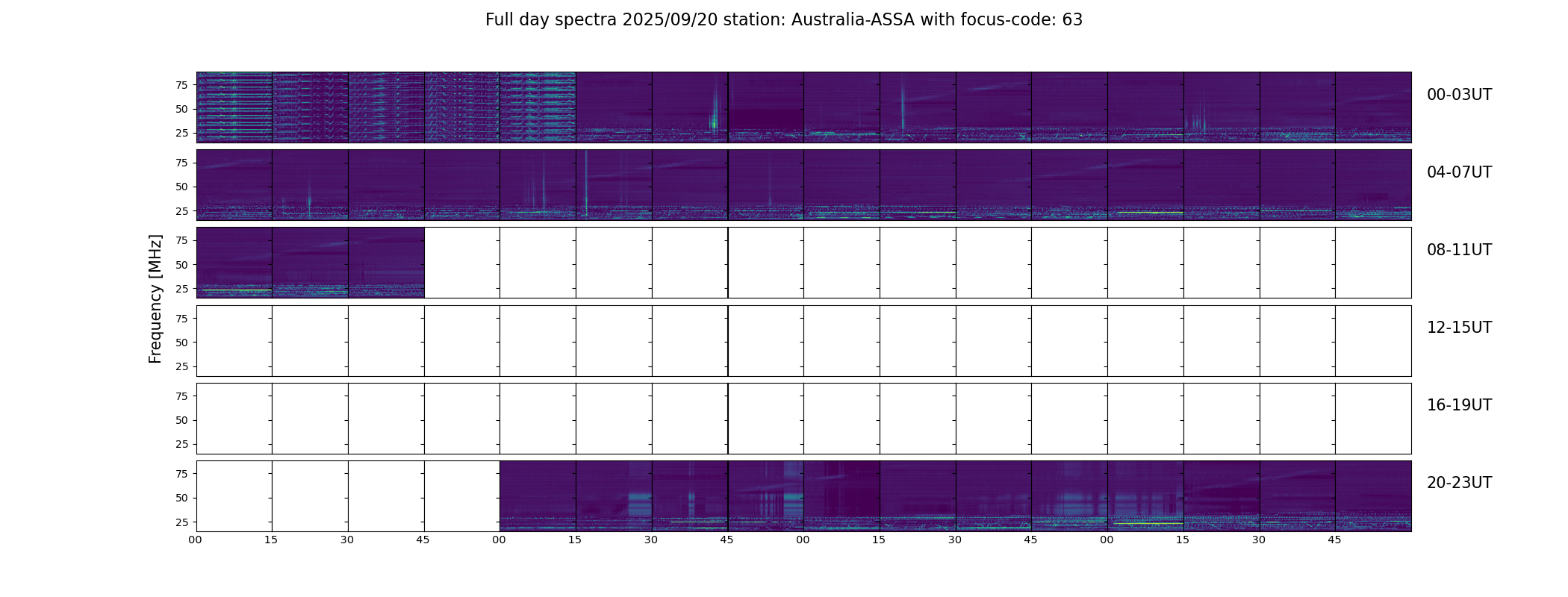Click the brightest burst in the 00-03UT row
Screen dimensions: 1568x597
click(x=714, y=119)
